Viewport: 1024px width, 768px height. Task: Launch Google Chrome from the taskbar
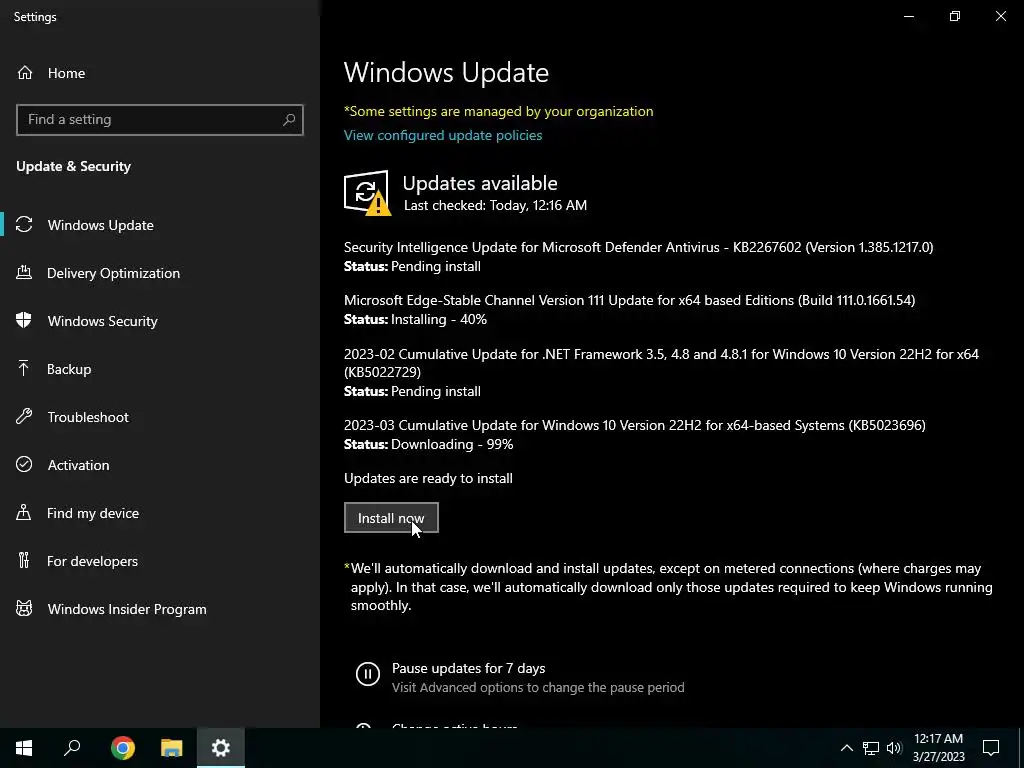click(122, 748)
